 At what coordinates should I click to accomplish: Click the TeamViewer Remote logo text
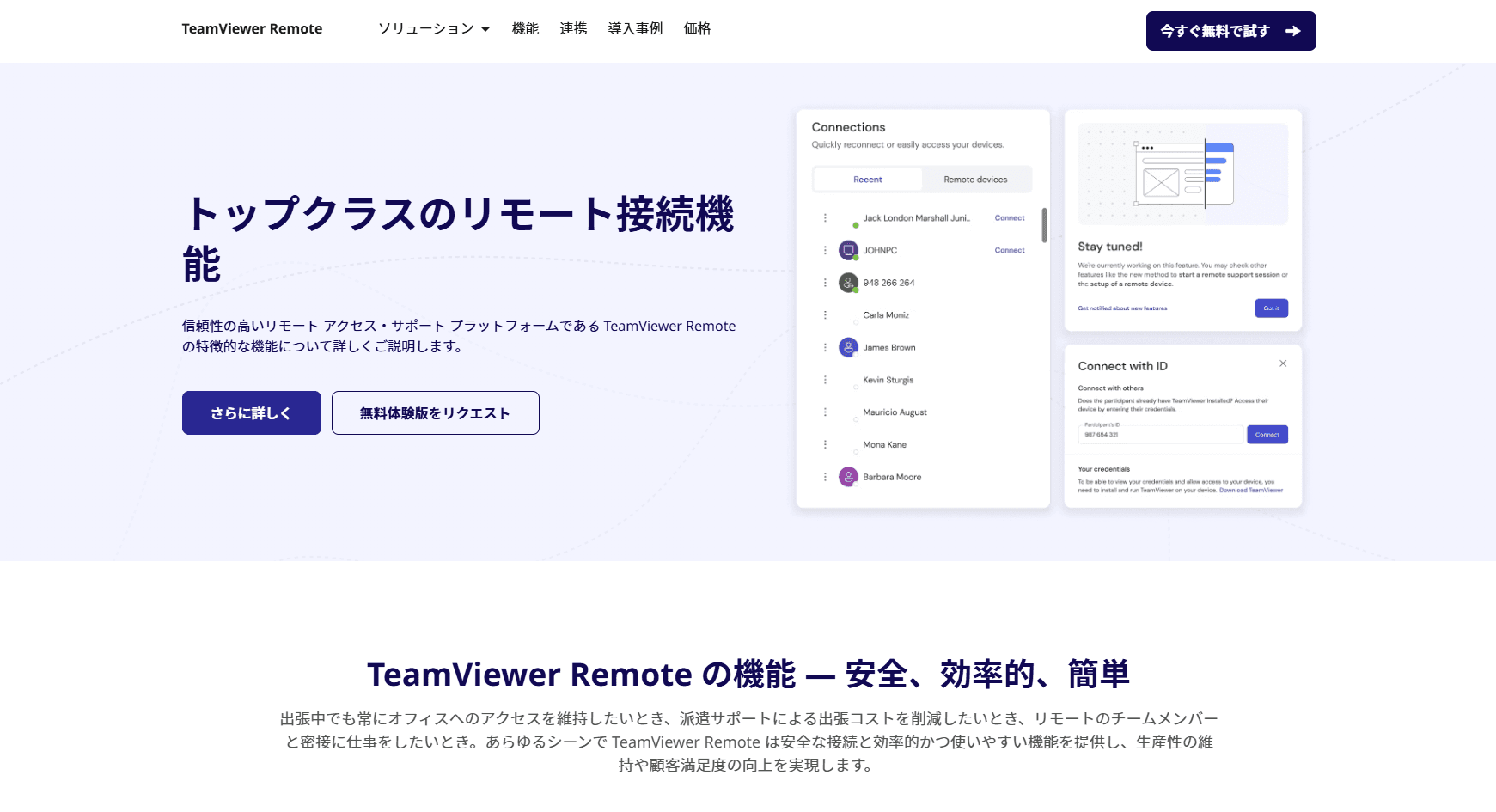click(x=252, y=29)
